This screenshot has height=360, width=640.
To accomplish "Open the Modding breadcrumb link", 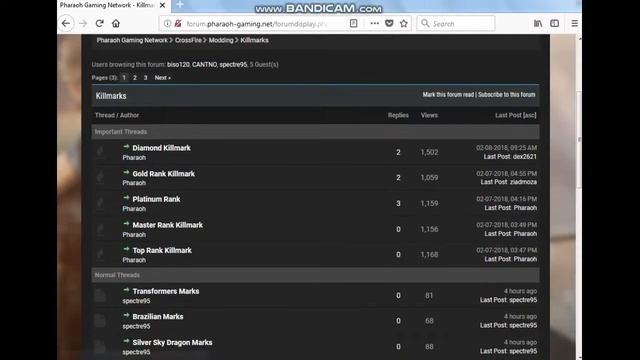I will point(221,40).
